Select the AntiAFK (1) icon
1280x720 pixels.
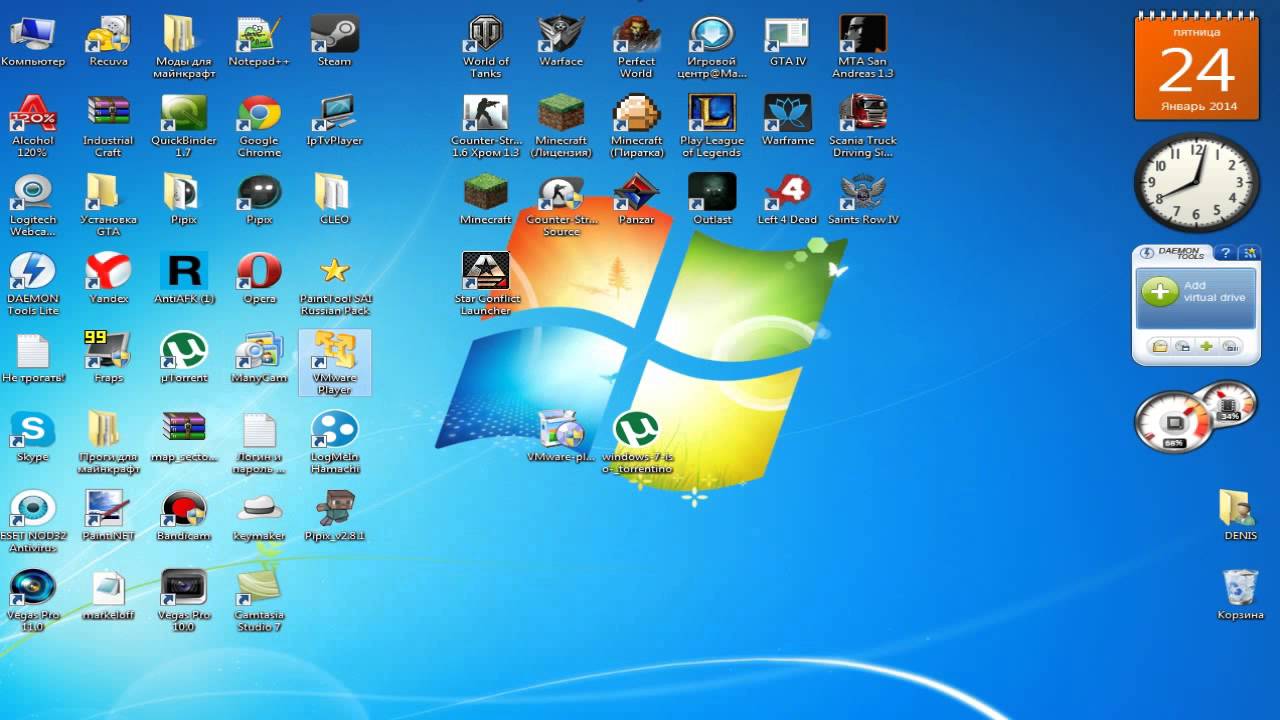click(x=184, y=279)
